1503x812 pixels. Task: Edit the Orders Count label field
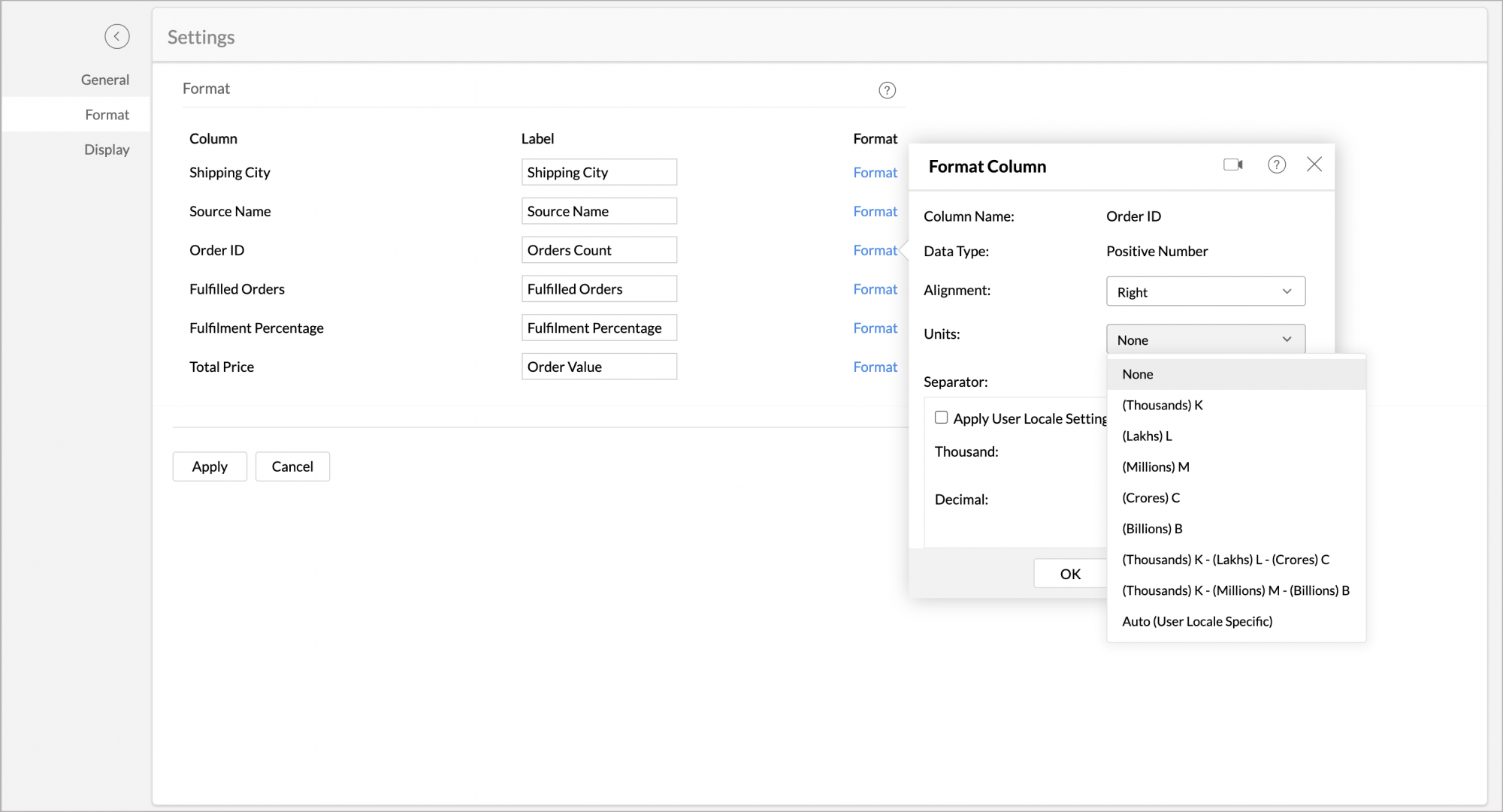point(598,250)
